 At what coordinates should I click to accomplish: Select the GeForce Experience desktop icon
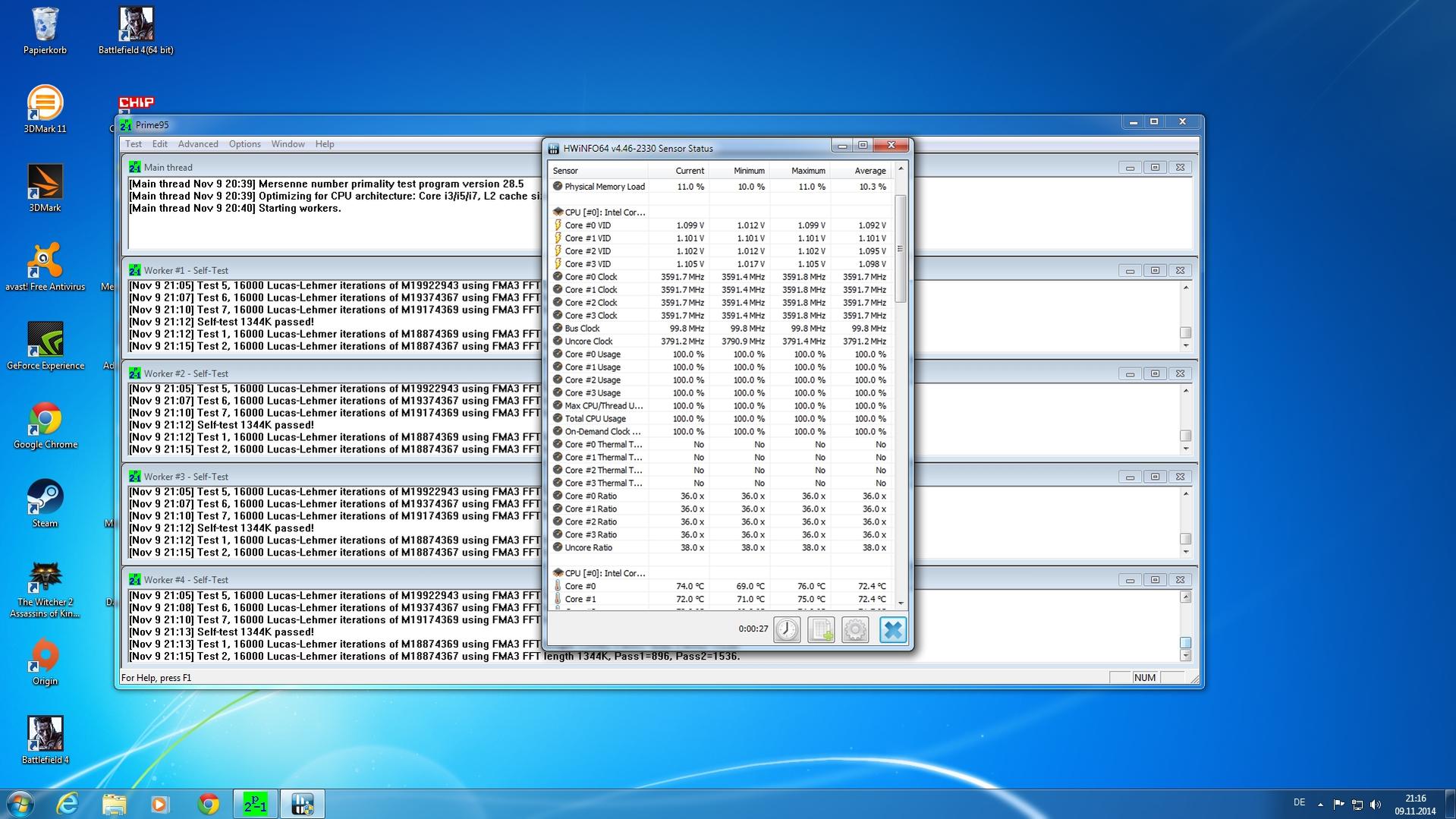point(45,347)
